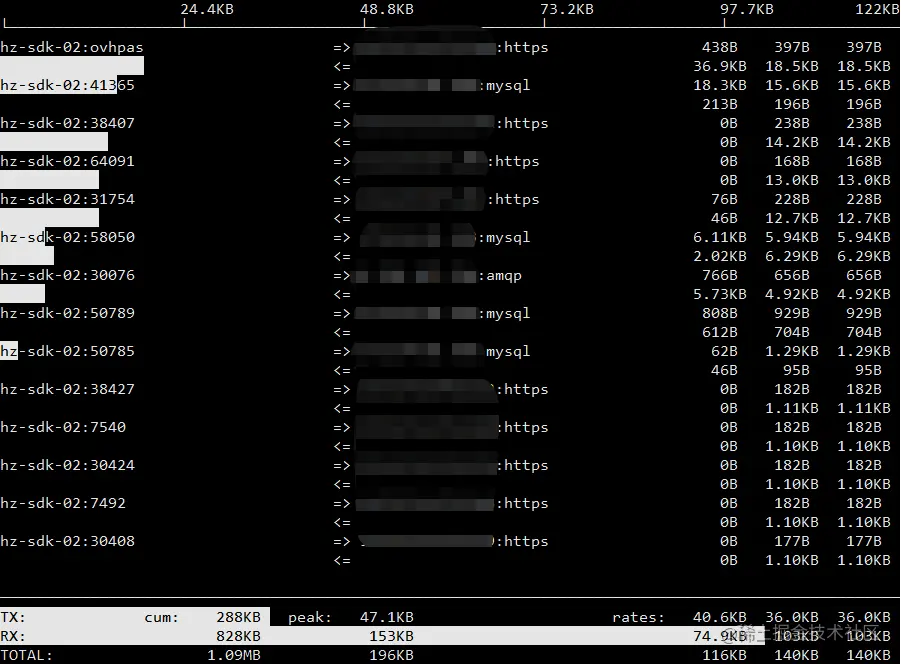Click the 1.09MB cumulative total
The height and width of the screenshot is (664, 901).
(x=234, y=655)
